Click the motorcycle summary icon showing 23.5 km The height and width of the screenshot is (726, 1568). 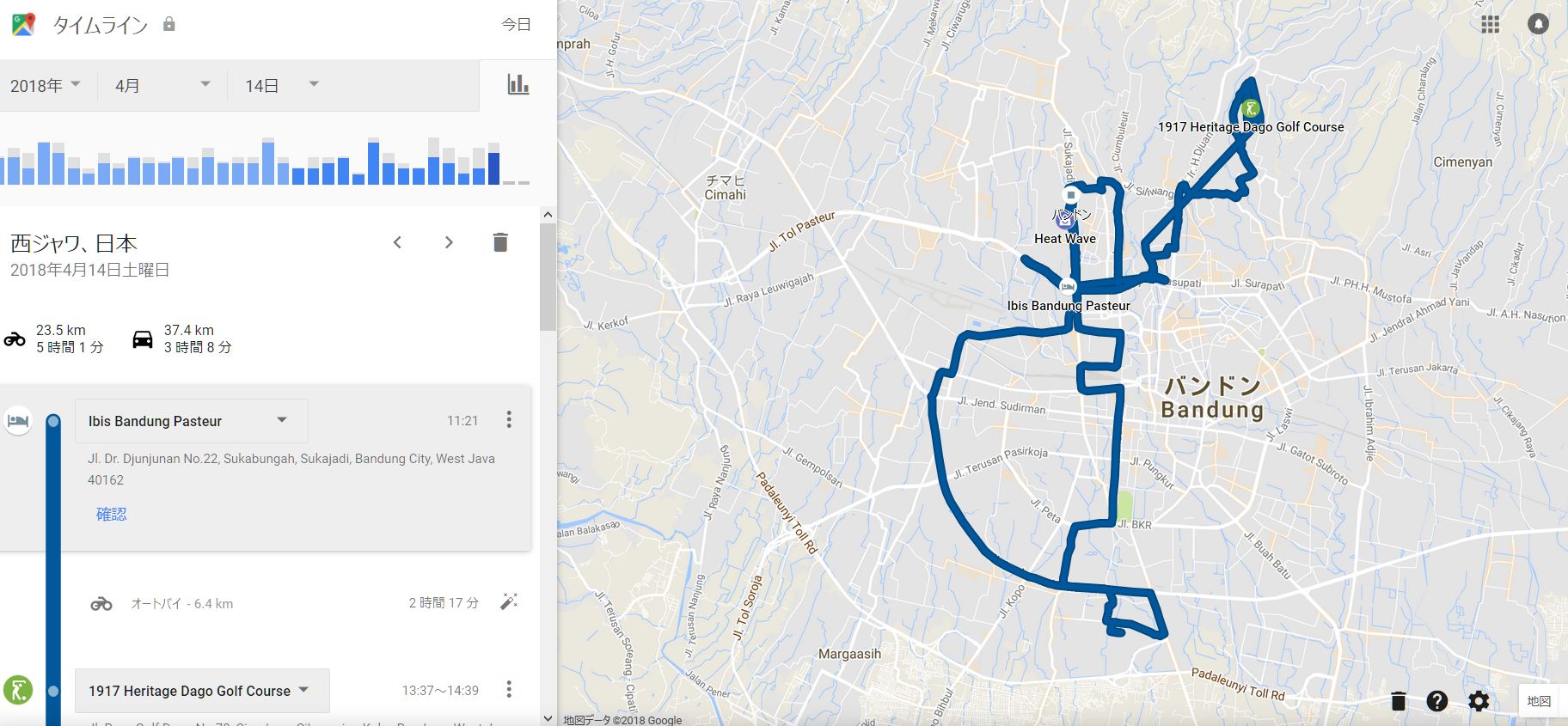(x=15, y=339)
